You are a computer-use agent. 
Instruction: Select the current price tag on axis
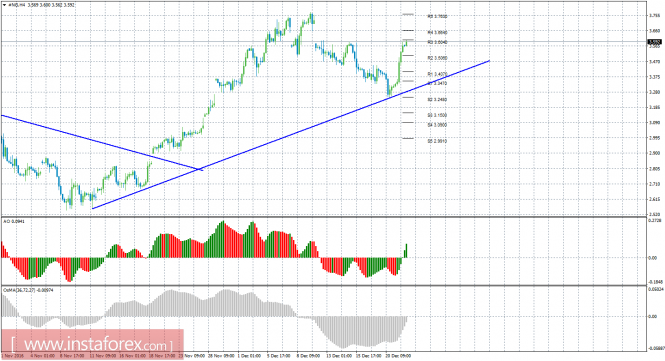pos(655,42)
